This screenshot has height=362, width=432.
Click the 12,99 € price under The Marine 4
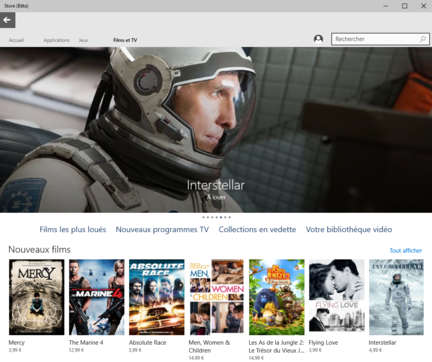[76, 350]
